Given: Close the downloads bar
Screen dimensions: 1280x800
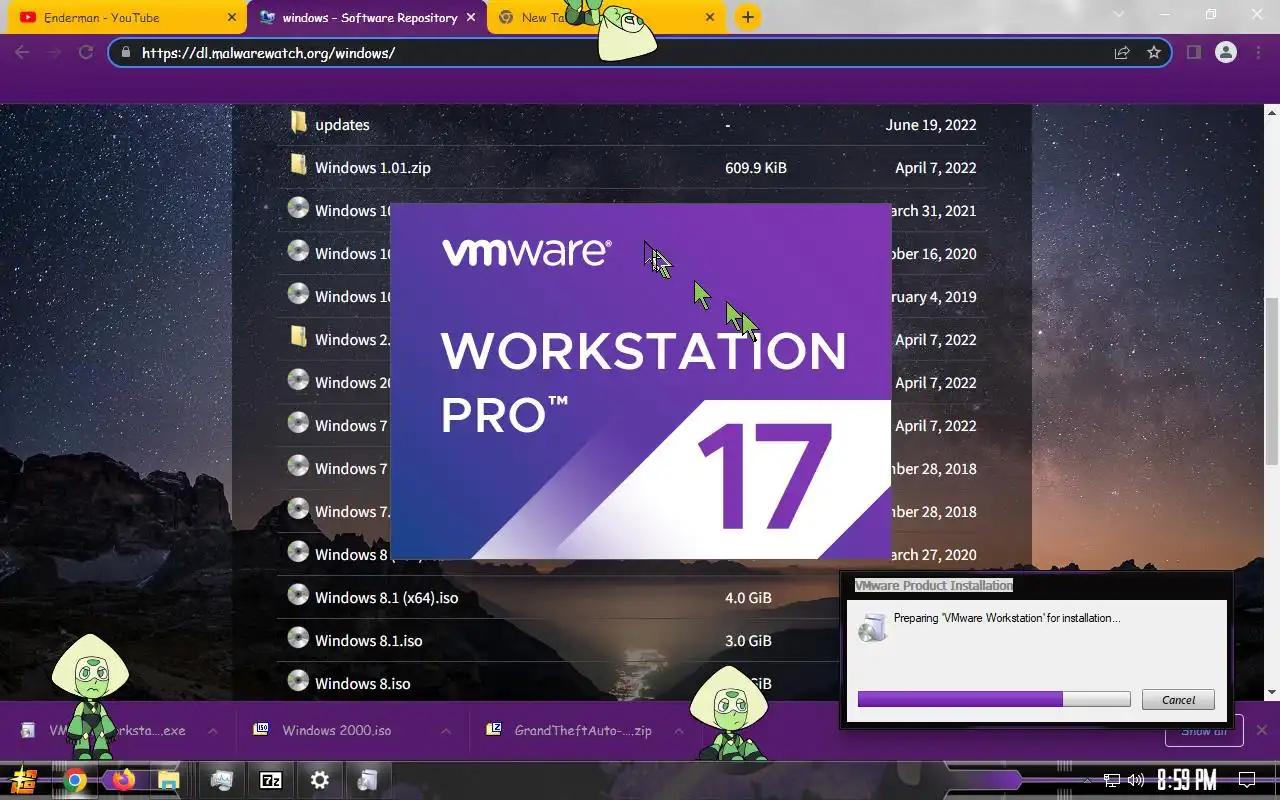Looking at the screenshot, I should (x=1262, y=731).
